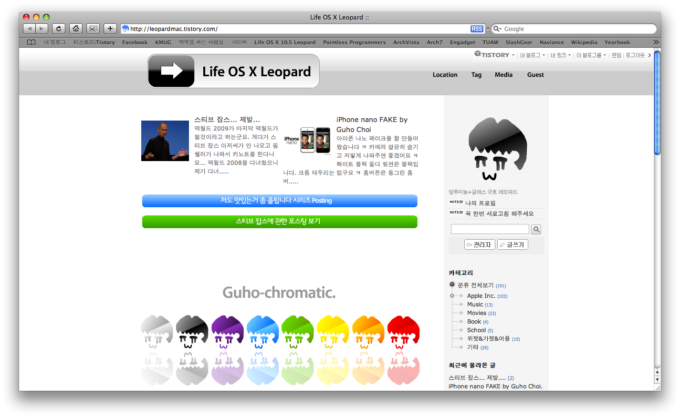The image size is (680, 417).
Task: Open the Wikipedia bookmark
Action: [584, 42]
